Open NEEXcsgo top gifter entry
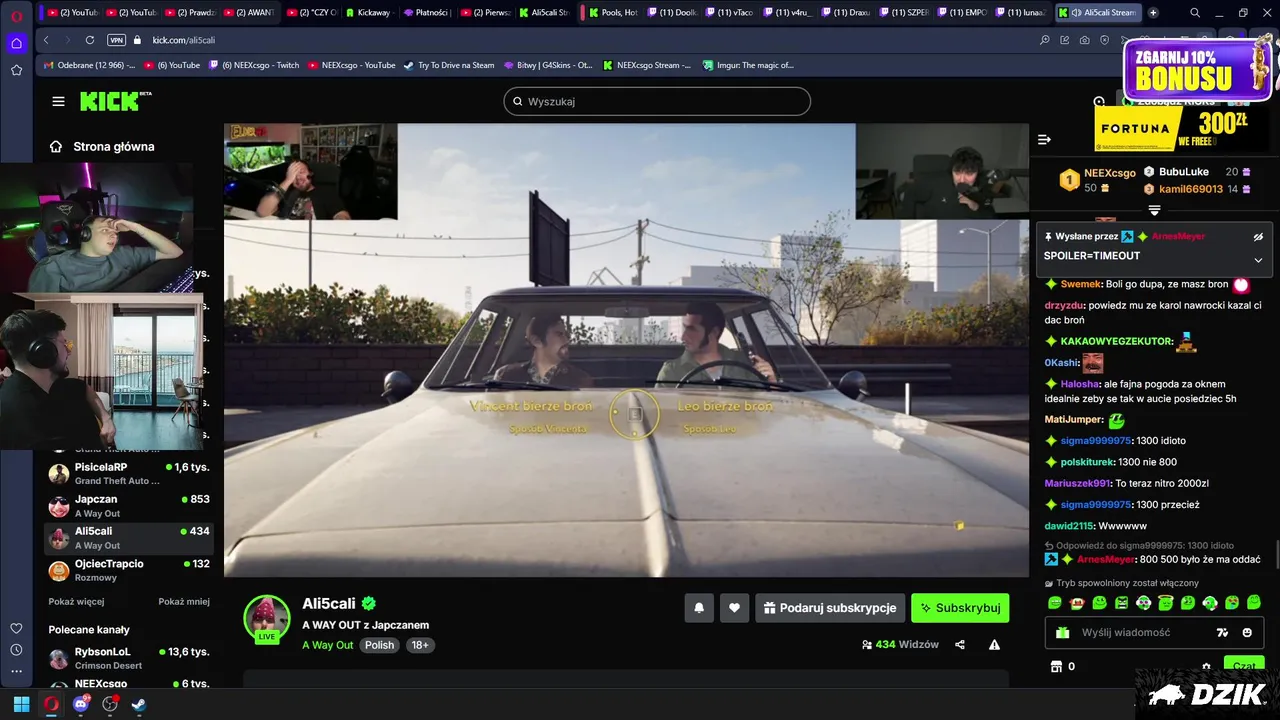The width and height of the screenshot is (1280, 720). coord(1097,180)
